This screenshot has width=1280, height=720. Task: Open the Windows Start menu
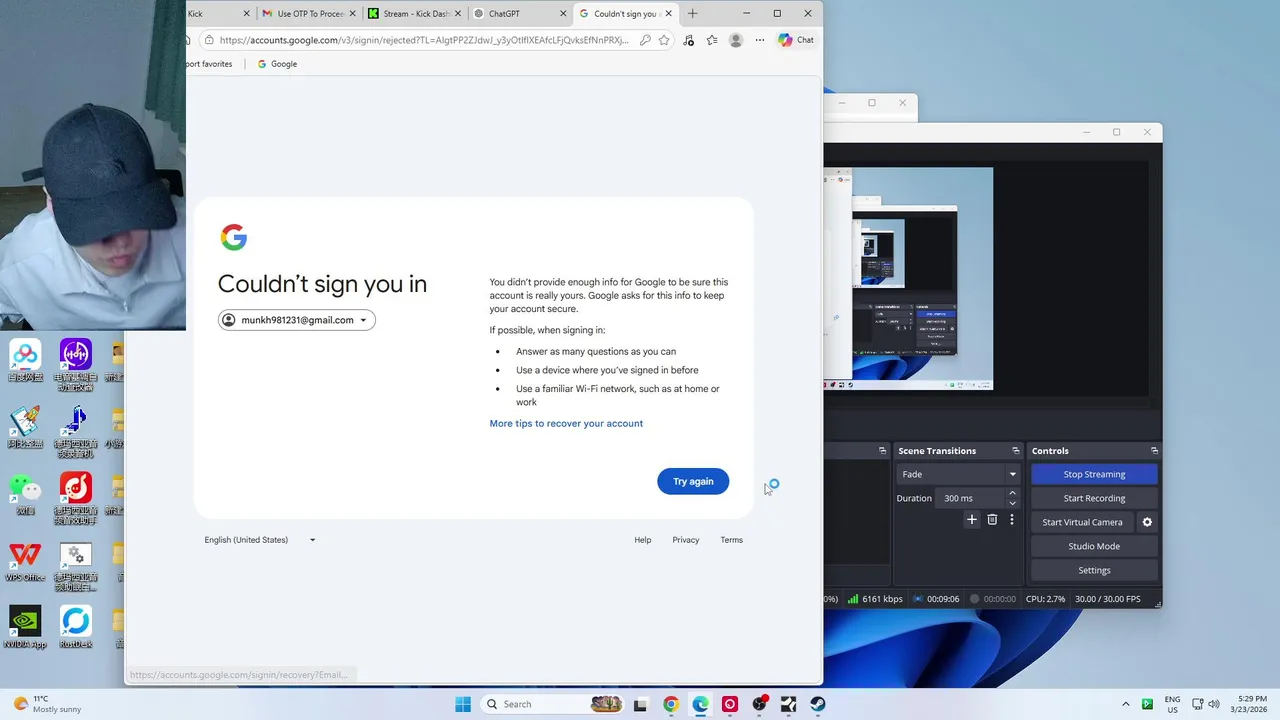click(463, 704)
